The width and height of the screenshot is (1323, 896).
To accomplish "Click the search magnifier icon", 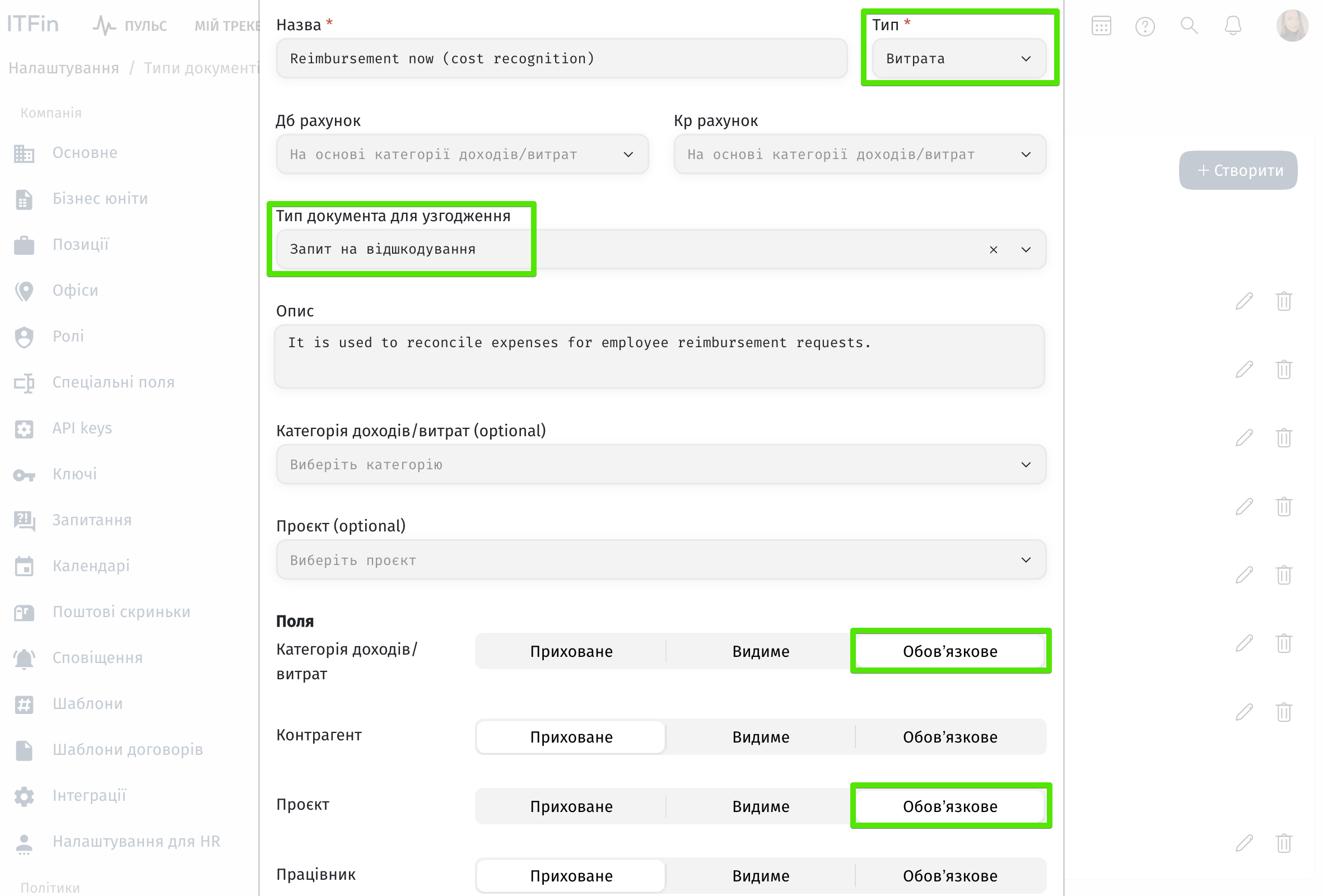I will coord(1189,26).
